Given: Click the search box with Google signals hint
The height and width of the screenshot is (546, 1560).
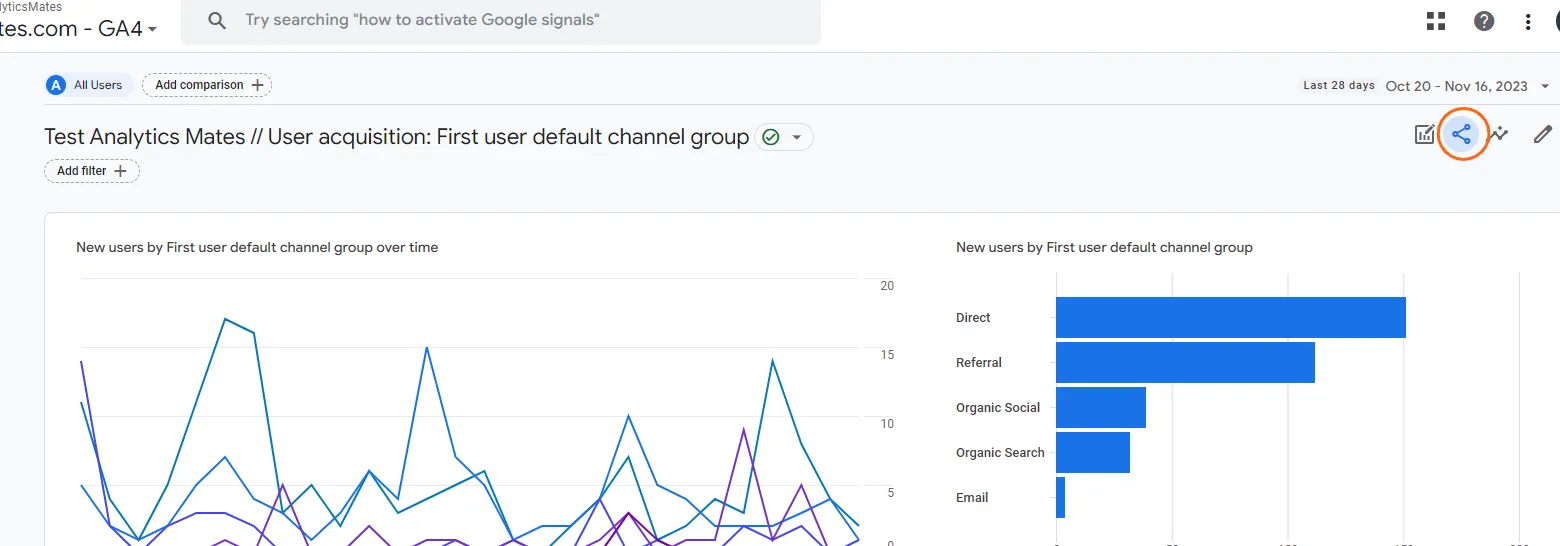Looking at the screenshot, I should coord(501,21).
